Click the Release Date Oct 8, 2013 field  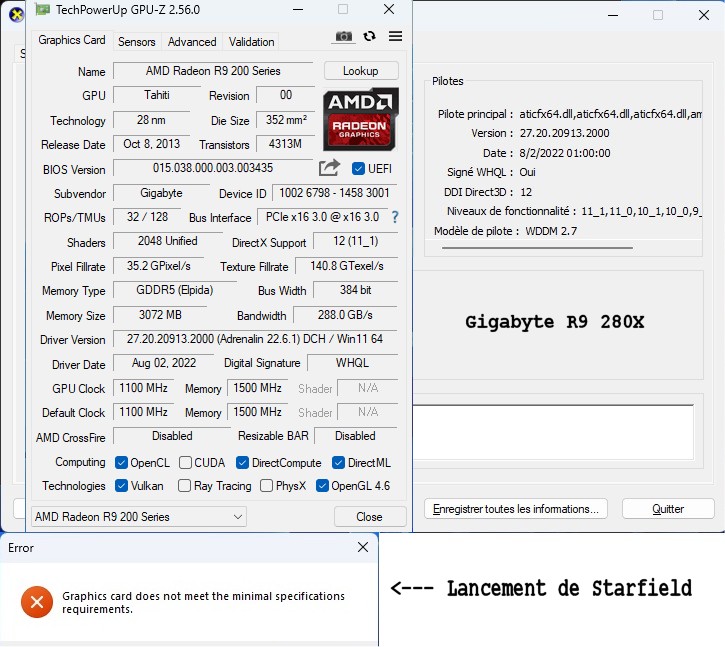(x=152, y=144)
